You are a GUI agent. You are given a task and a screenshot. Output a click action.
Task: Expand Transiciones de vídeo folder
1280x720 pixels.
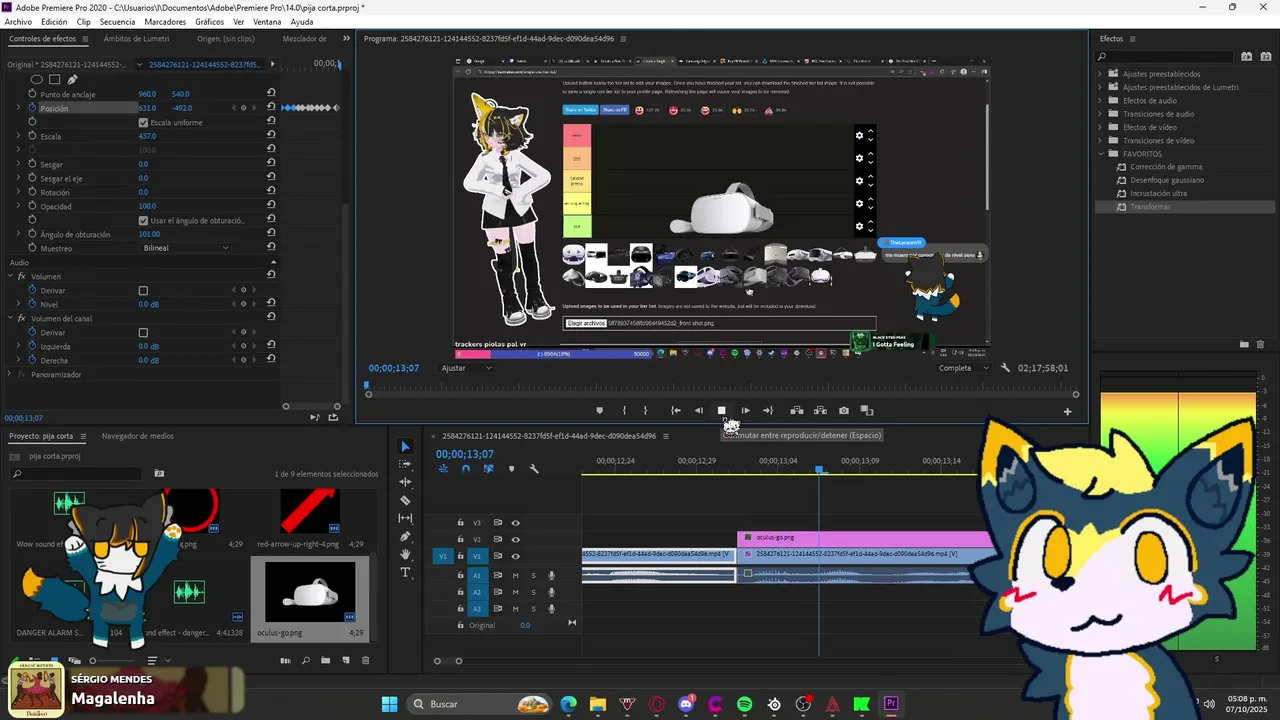pyautogui.click(x=1100, y=140)
